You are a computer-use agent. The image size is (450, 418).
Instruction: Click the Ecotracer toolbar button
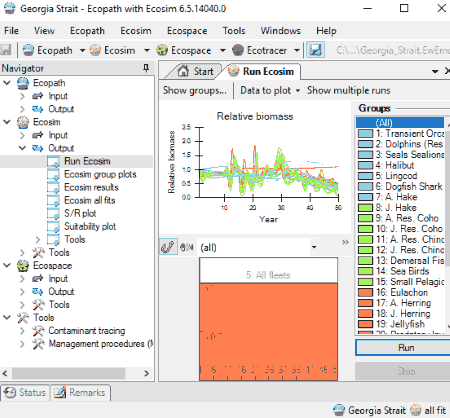[x=260, y=50]
